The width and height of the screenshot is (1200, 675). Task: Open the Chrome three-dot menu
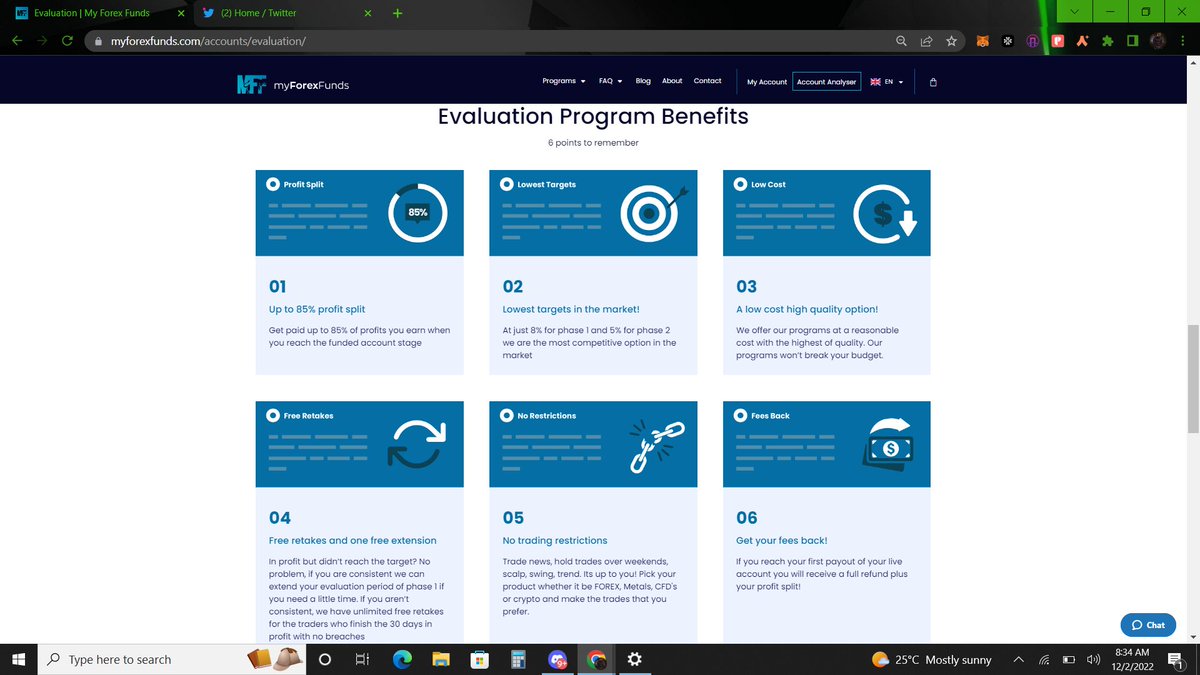tap(1182, 41)
